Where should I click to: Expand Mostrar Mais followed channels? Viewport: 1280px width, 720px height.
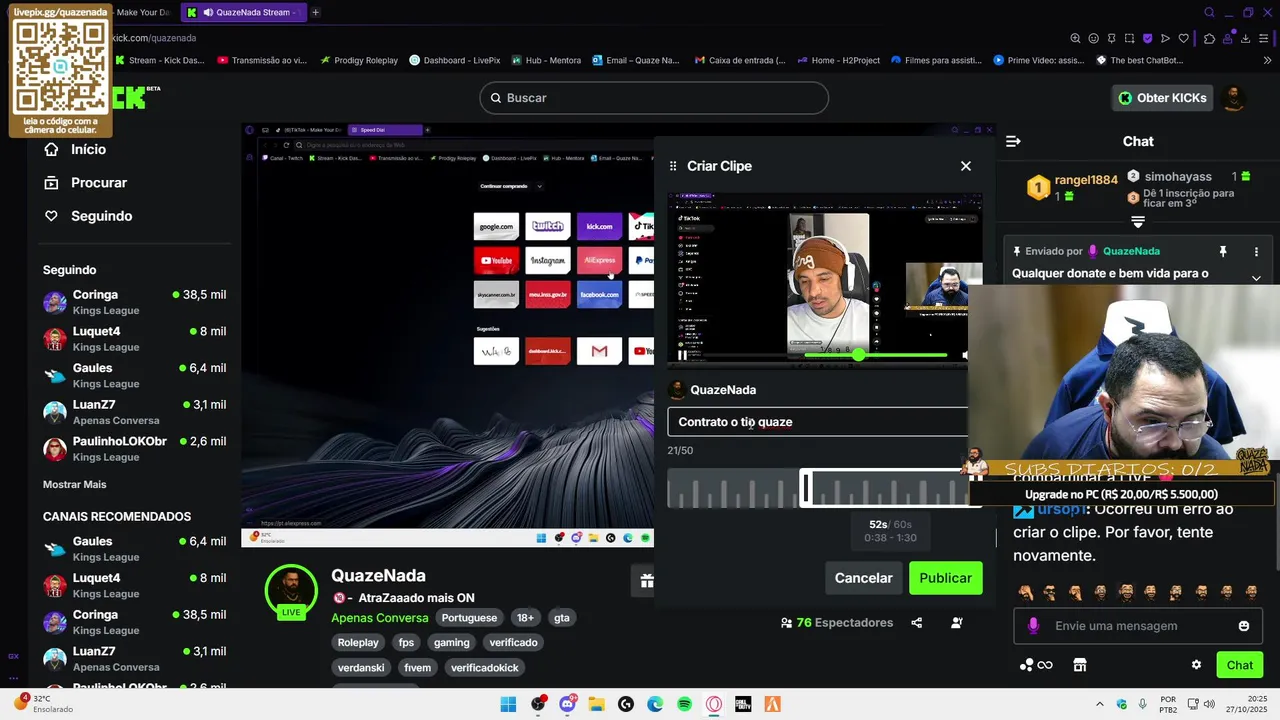(74, 484)
